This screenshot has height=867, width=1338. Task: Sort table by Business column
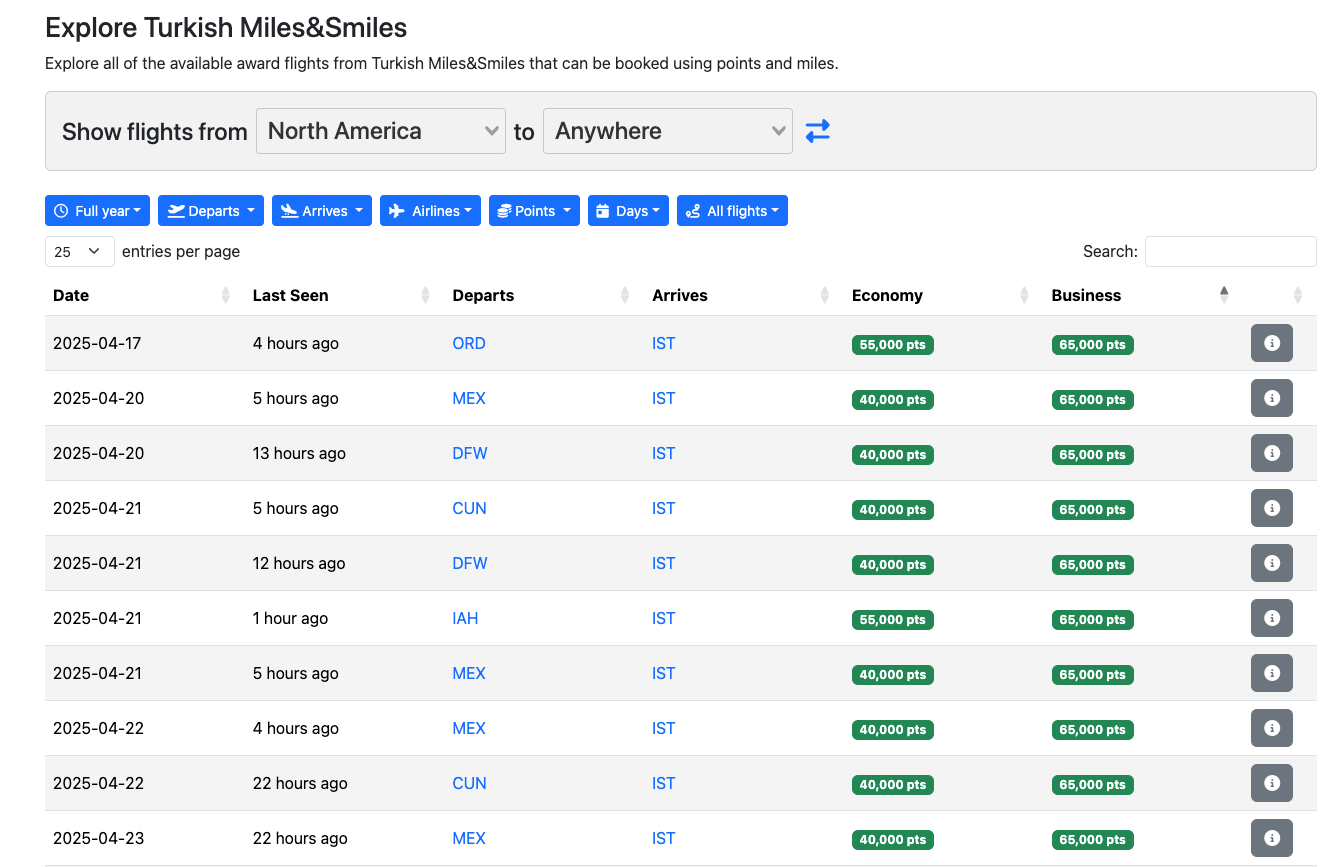1086,295
